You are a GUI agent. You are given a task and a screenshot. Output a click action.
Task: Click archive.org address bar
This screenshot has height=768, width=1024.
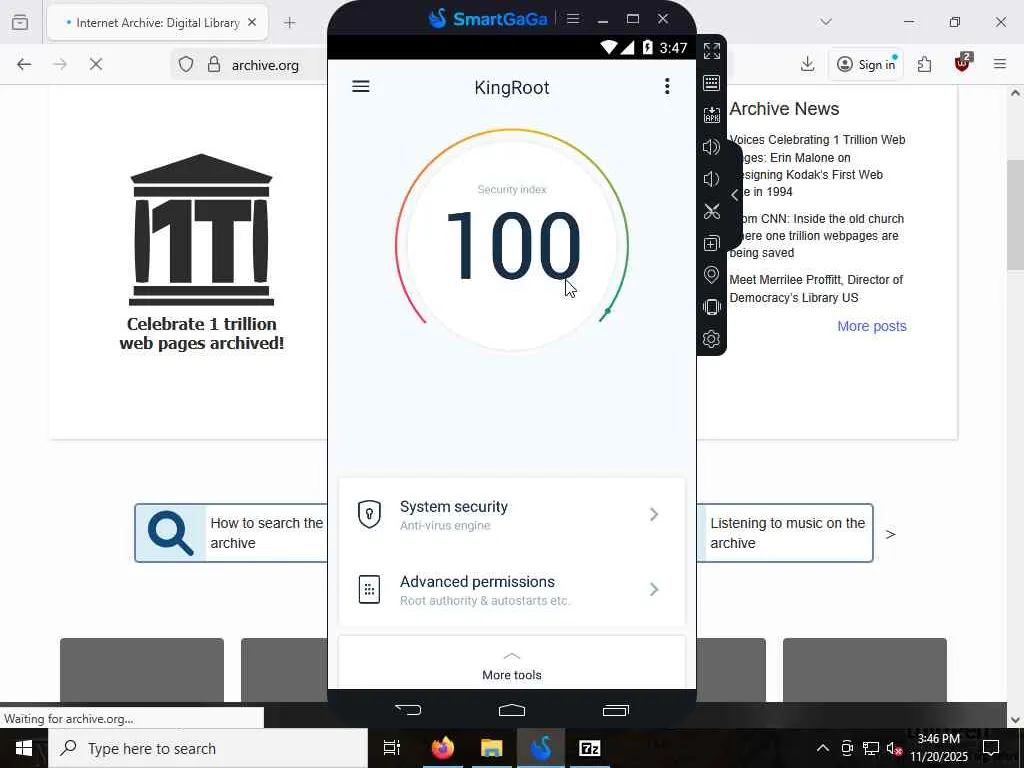tap(265, 65)
